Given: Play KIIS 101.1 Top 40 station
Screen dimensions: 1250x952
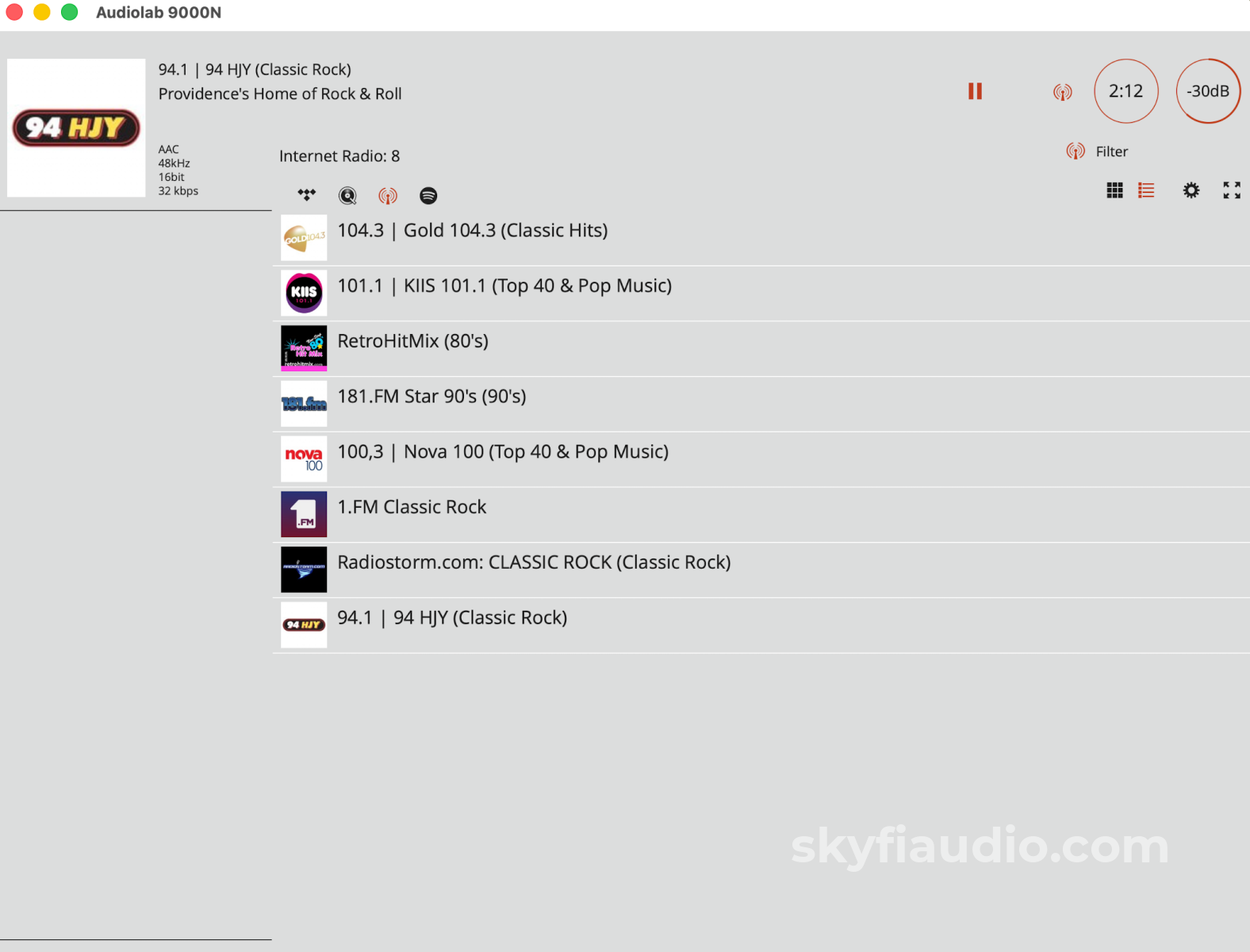Looking at the screenshot, I should [761, 294].
